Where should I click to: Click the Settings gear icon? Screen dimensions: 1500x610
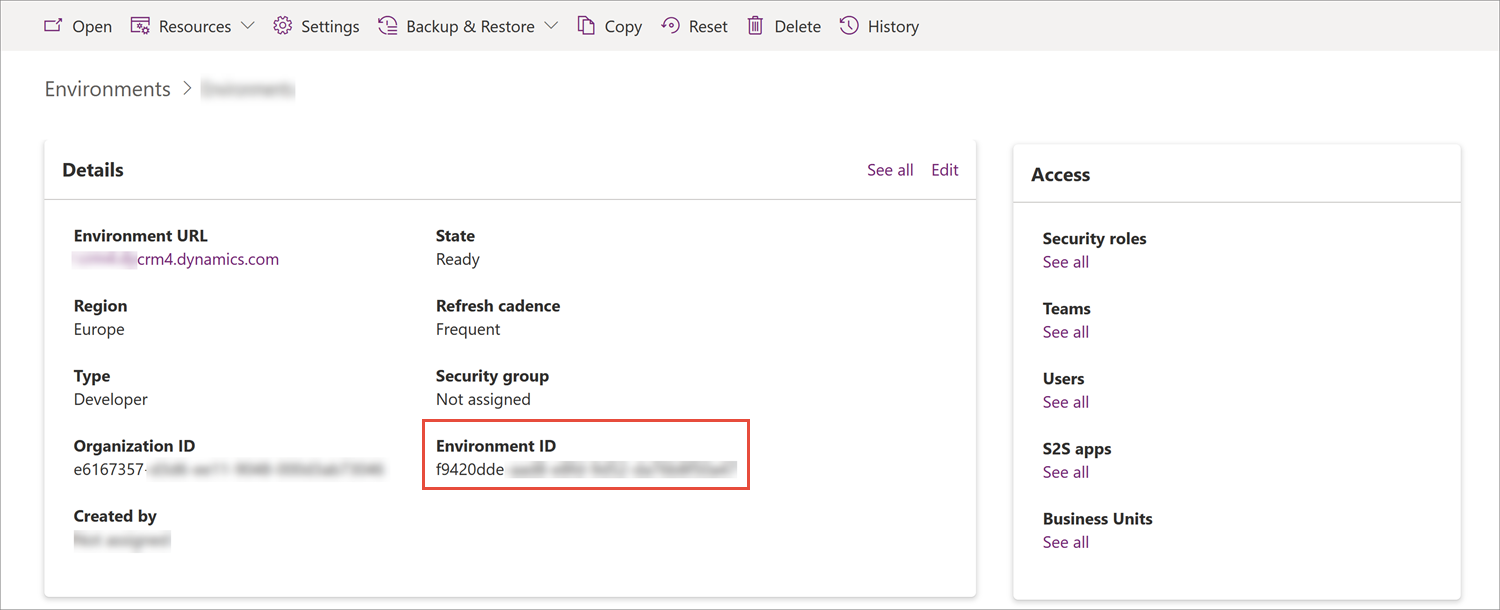[283, 26]
